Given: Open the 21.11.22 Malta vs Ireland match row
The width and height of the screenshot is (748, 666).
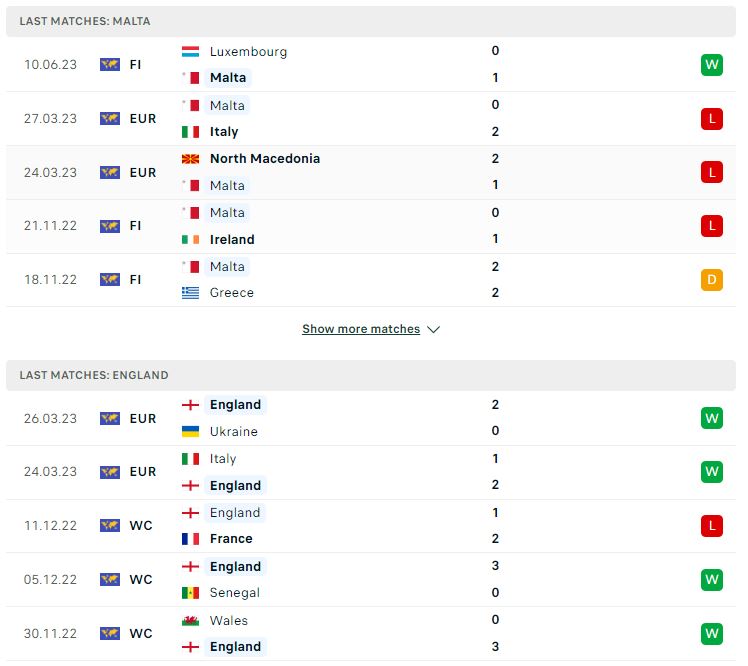Looking at the screenshot, I should coord(371,226).
